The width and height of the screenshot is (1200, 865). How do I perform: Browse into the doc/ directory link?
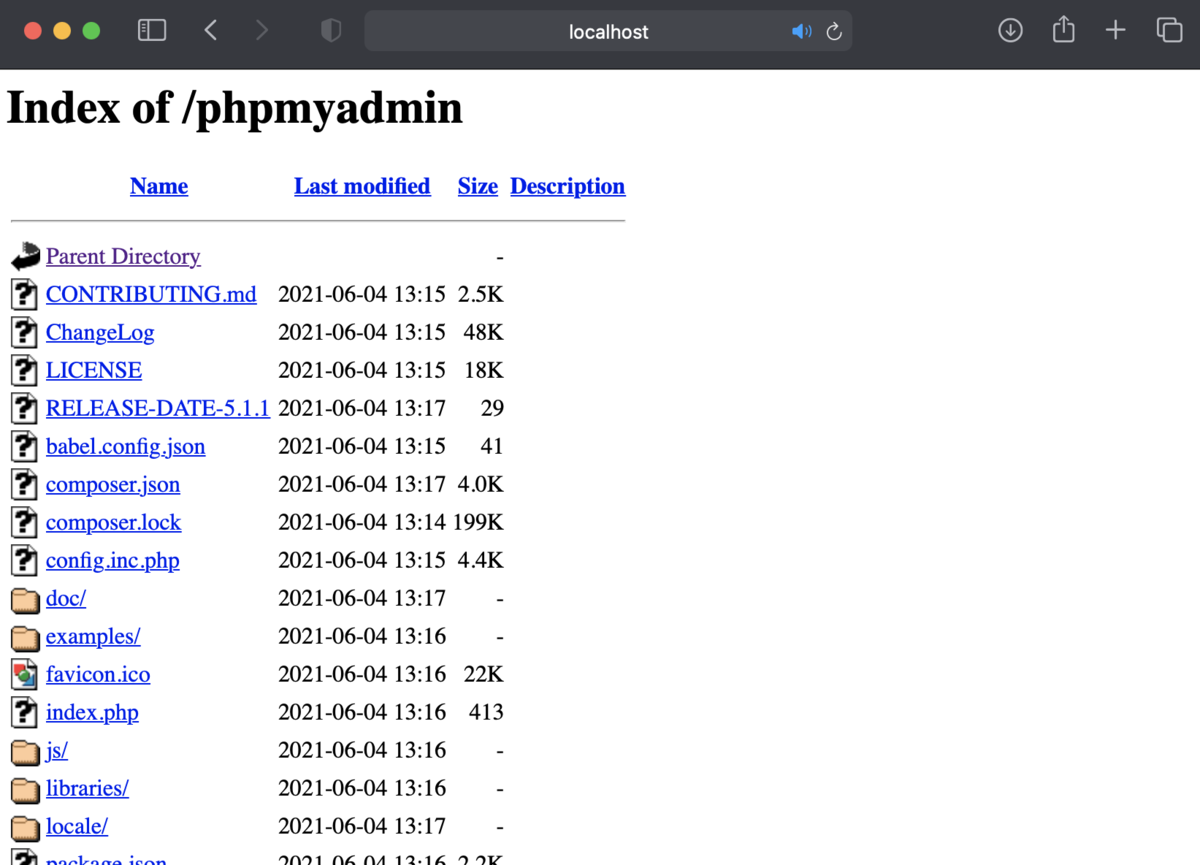pyautogui.click(x=66, y=598)
